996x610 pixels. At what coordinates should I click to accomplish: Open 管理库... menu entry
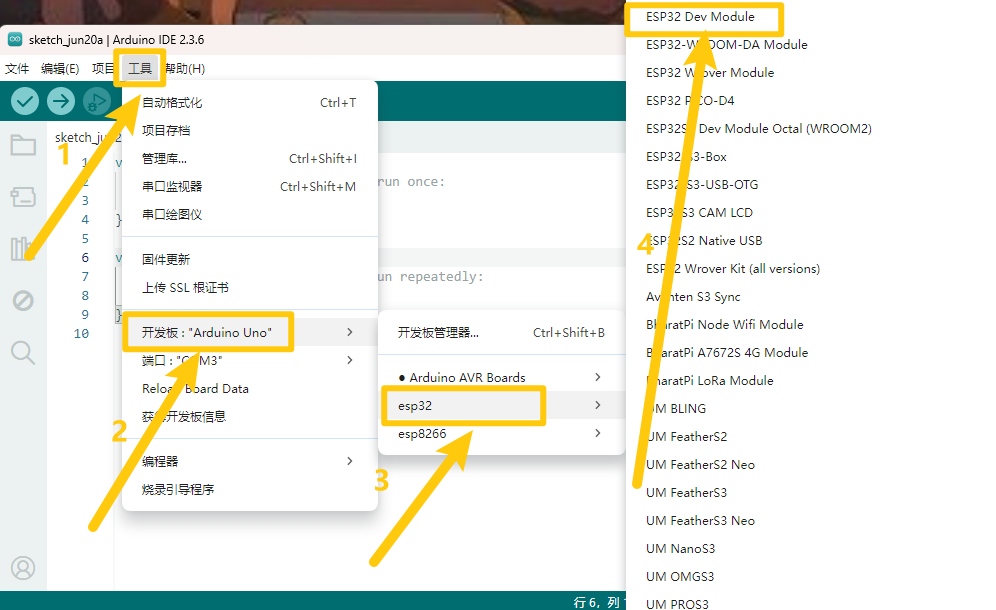click(x=250, y=158)
